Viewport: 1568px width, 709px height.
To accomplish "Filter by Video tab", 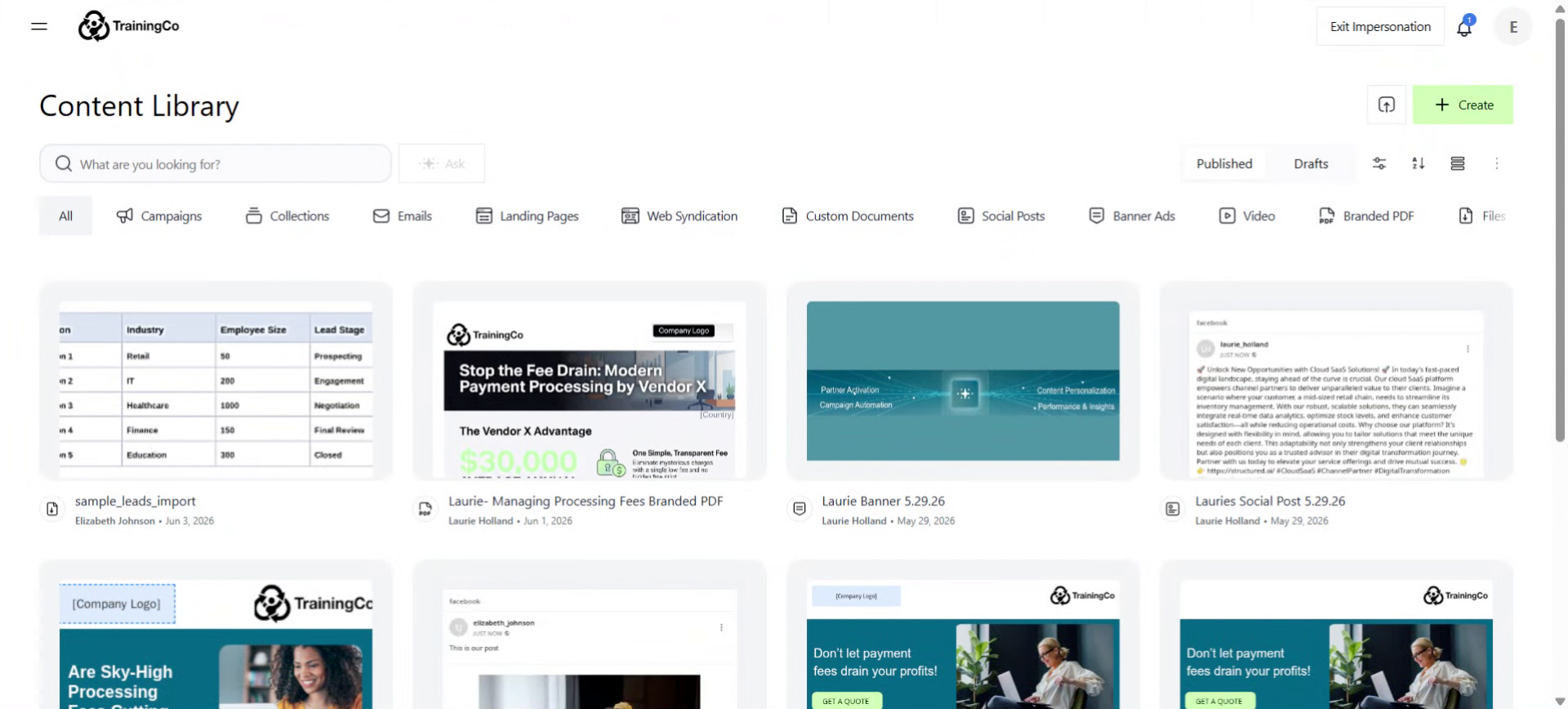I will pos(1247,216).
